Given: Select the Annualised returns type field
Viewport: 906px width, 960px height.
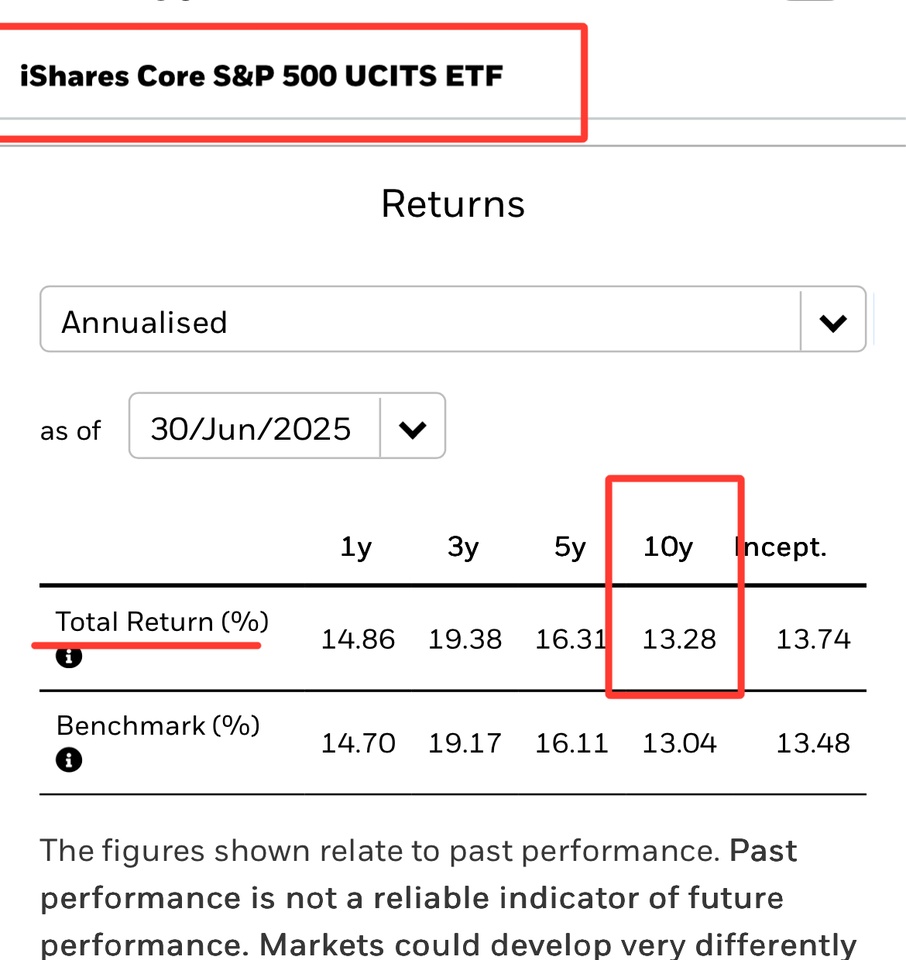Looking at the screenshot, I should click(x=453, y=319).
